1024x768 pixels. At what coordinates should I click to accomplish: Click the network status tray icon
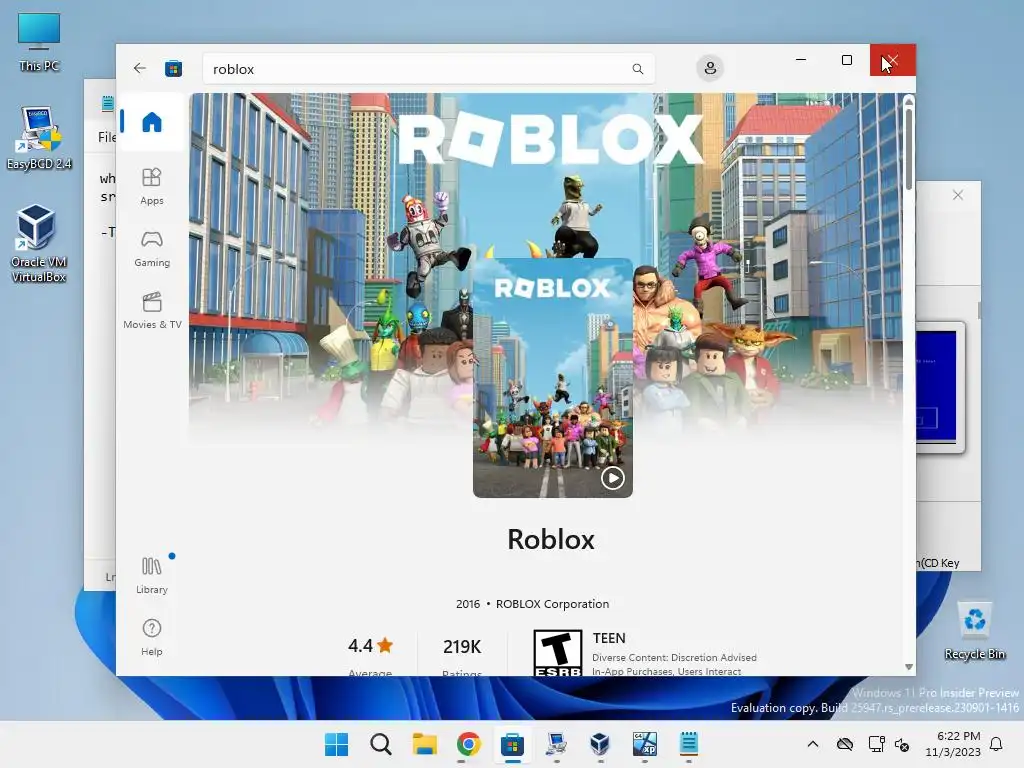876,744
